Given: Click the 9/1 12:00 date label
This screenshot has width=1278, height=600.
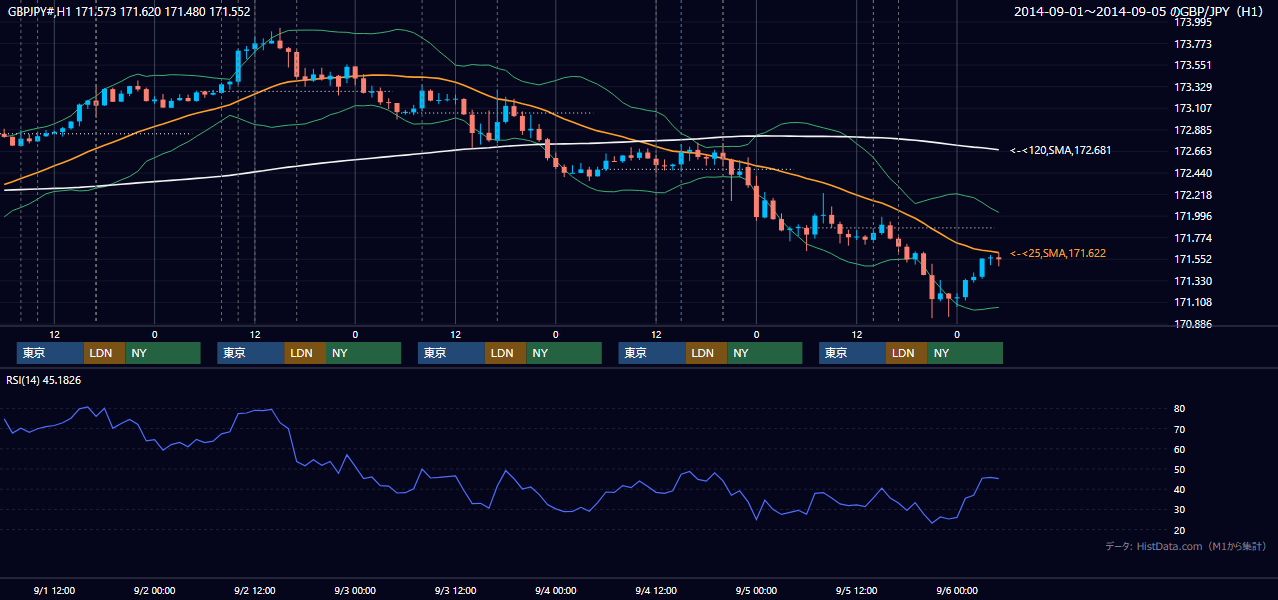Looking at the screenshot, I should point(54,590).
